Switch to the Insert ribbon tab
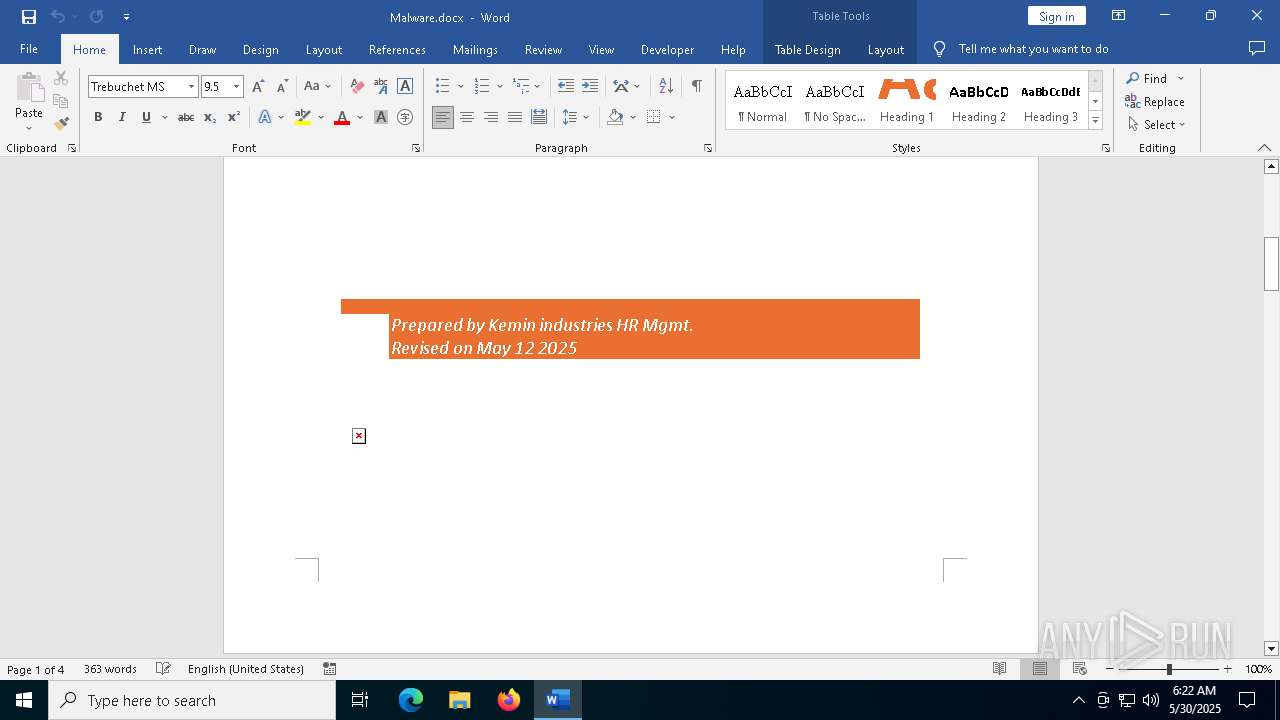This screenshot has width=1280, height=720. click(x=147, y=49)
